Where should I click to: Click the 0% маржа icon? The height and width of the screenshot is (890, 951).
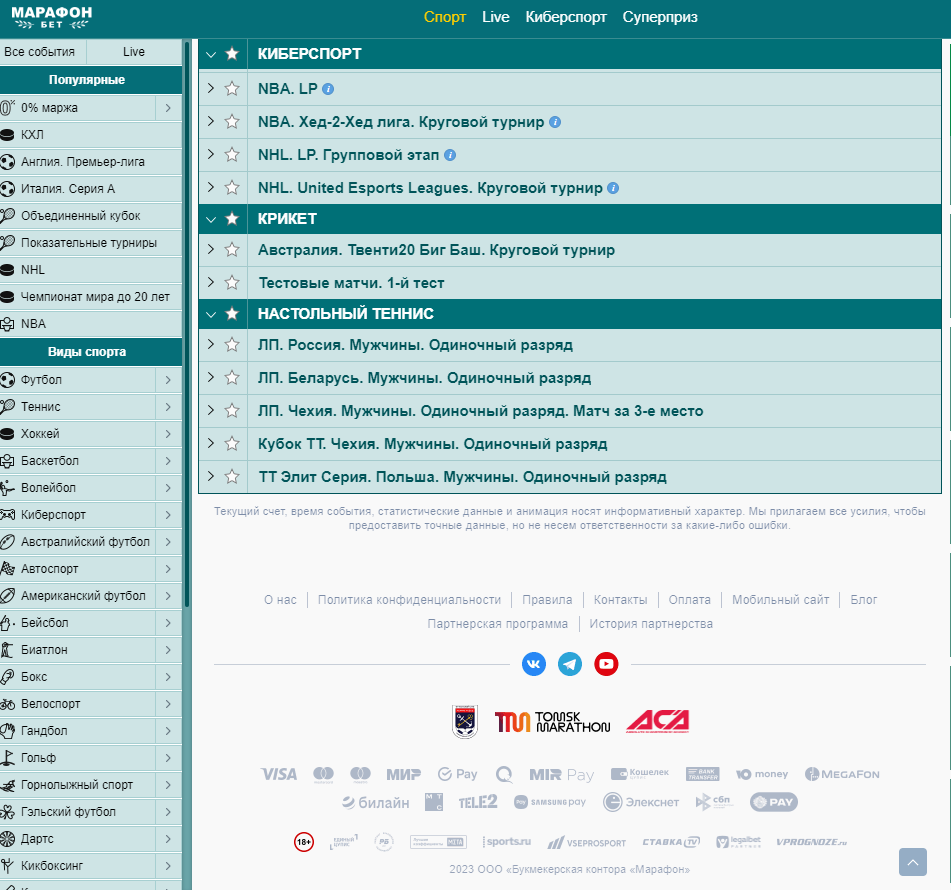click(x=7, y=108)
